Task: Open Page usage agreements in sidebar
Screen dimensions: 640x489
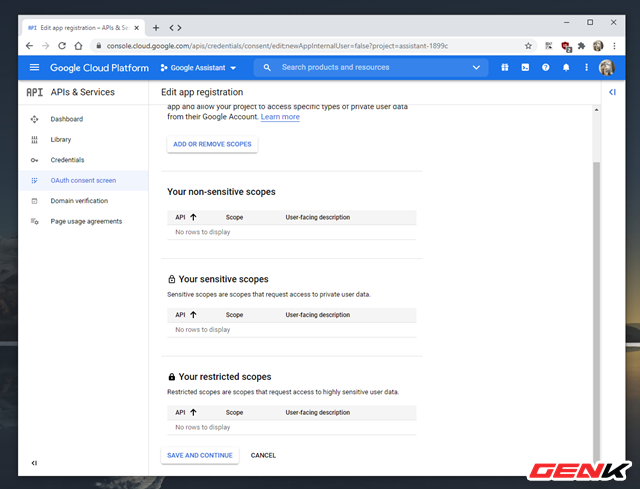Action: pyautogui.click(x=84, y=221)
